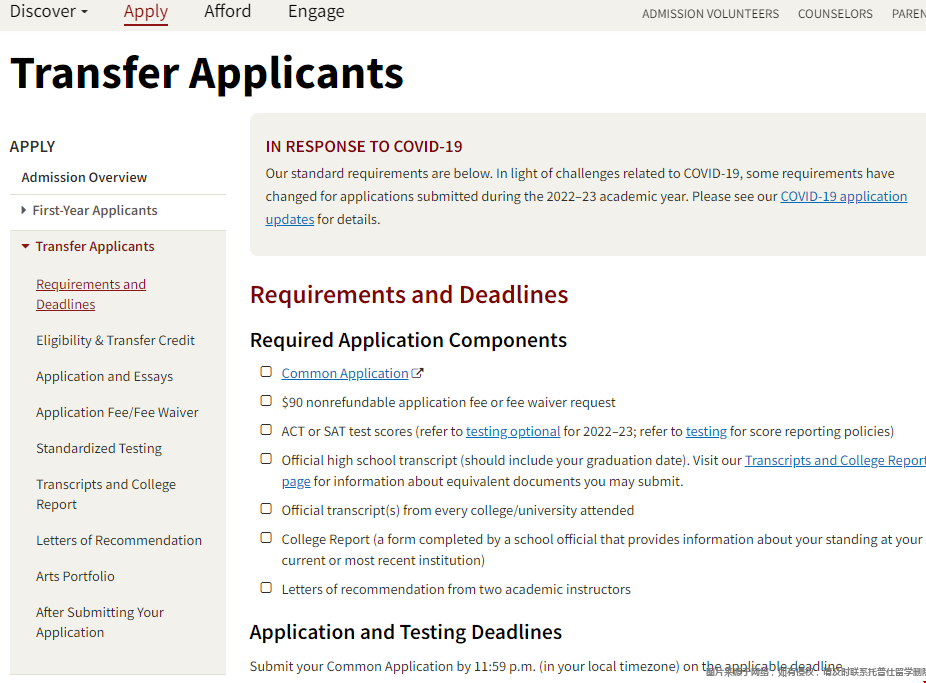Screen dimensions: 926x683
Task: Follow the testing optional link
Action: 512,432
